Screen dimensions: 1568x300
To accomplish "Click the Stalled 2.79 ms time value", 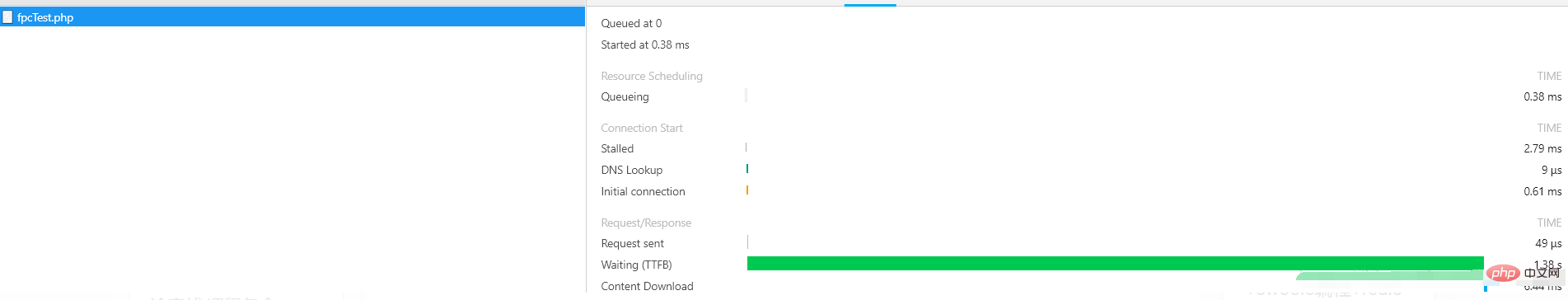I will pos(1542,148).
